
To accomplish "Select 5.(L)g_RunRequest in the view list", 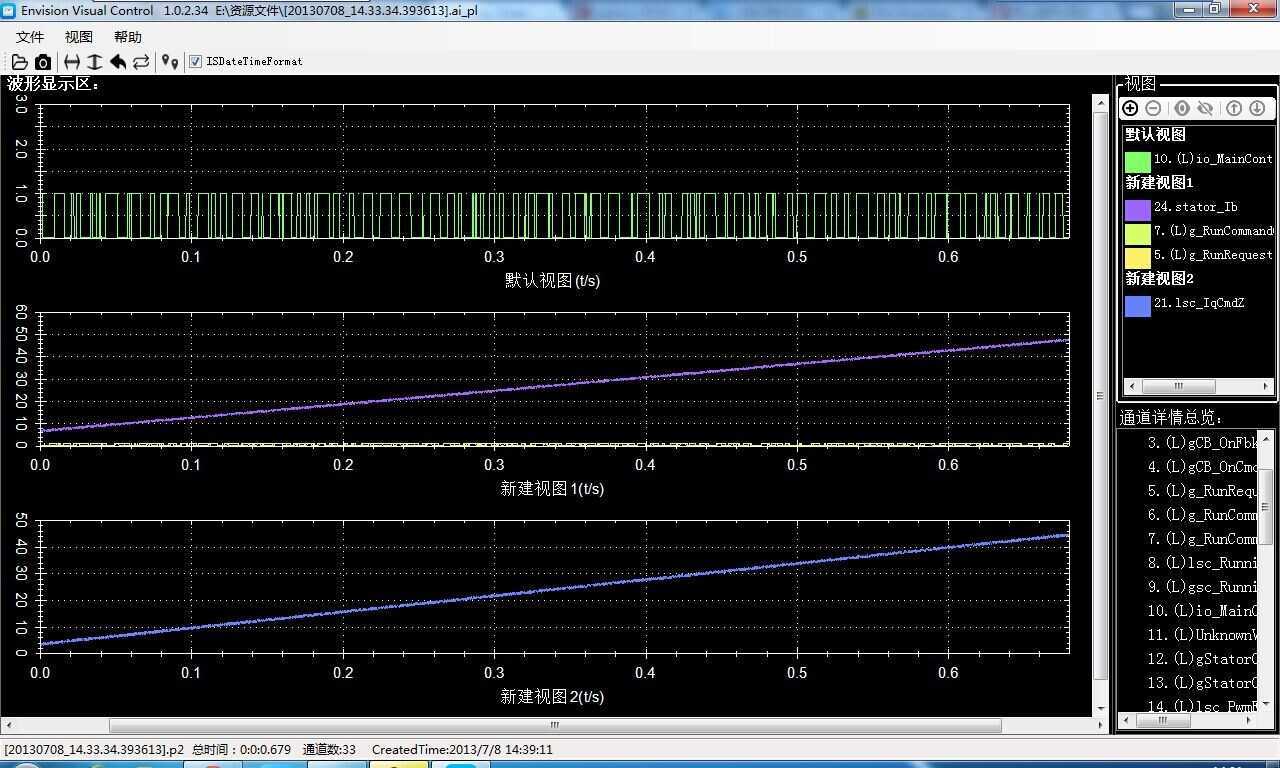I will click(1213, 255).
